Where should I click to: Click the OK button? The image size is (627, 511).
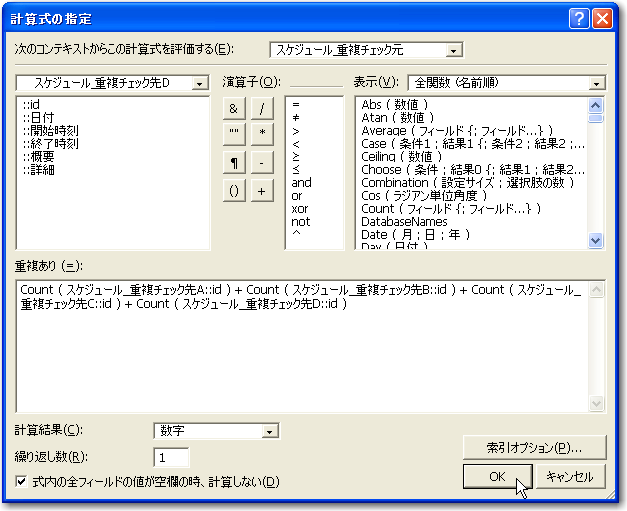coord(496,477)
